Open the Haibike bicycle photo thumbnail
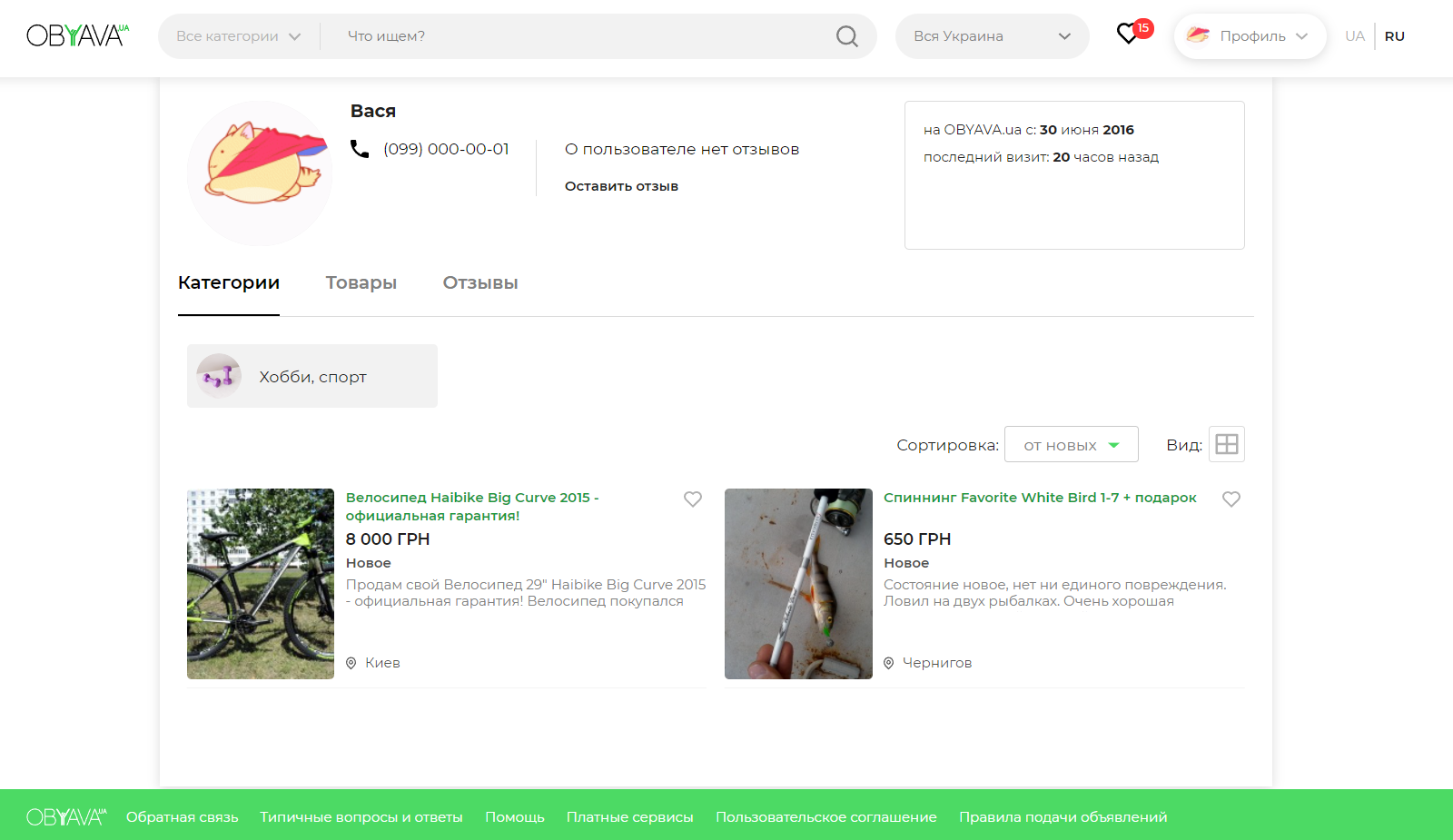 (261, 584)
